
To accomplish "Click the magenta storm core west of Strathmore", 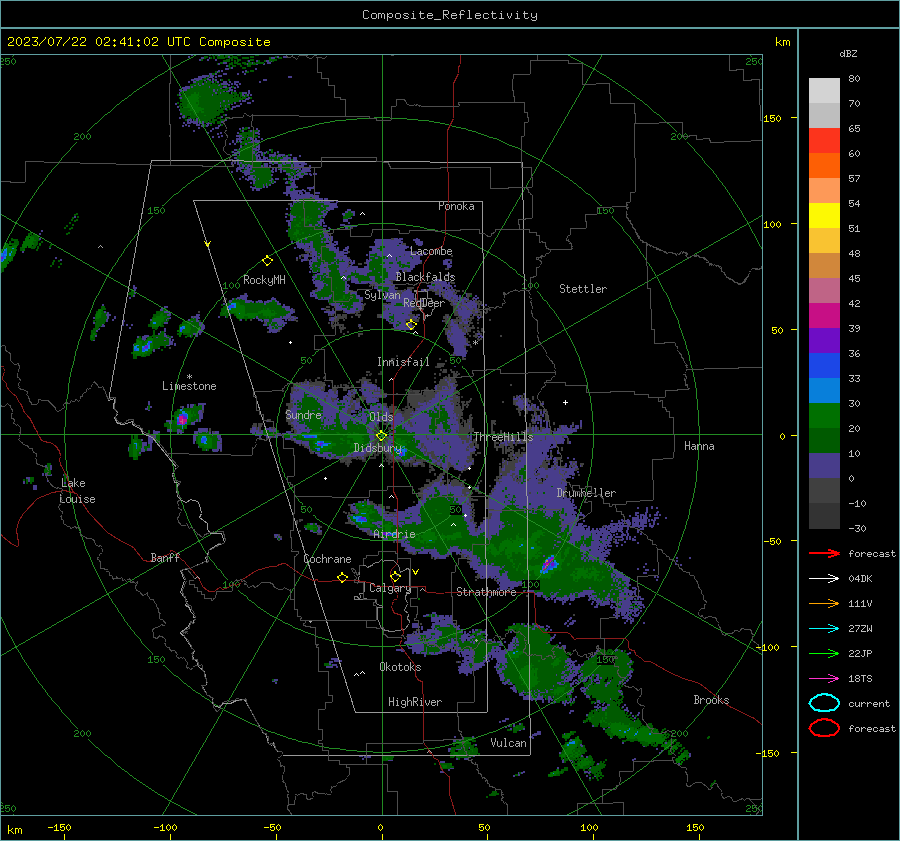I will tap(549, 564).
